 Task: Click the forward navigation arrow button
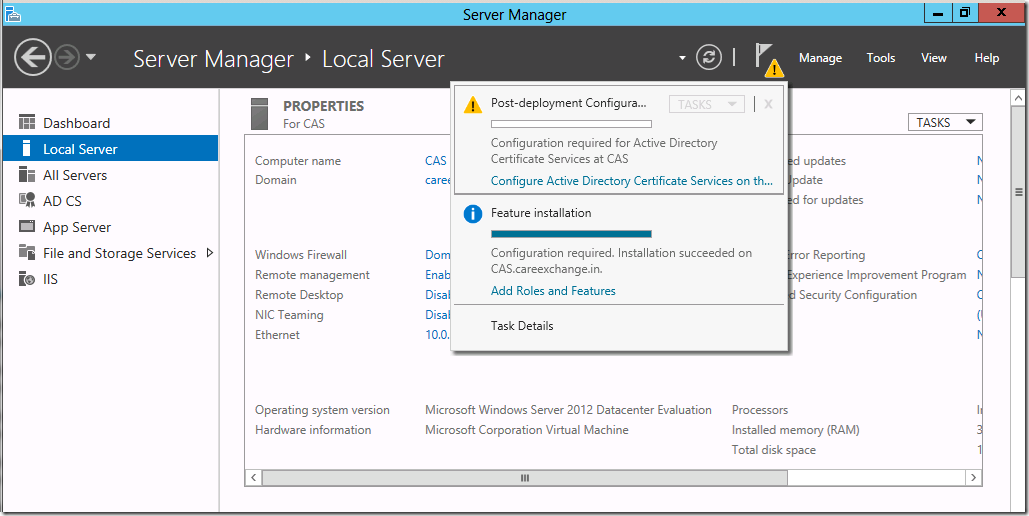(x=67, y=58)
